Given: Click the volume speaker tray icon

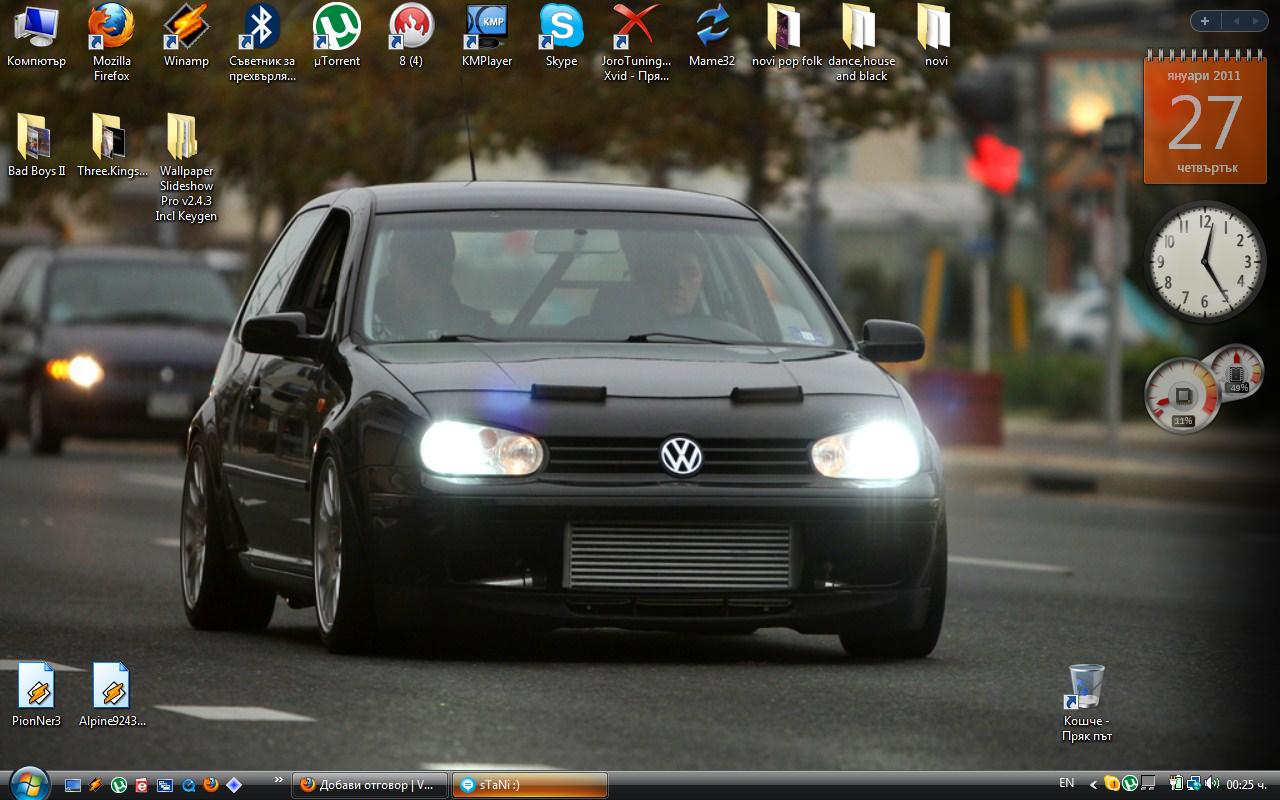Looking at the screenshot, I should point(1212,784).
